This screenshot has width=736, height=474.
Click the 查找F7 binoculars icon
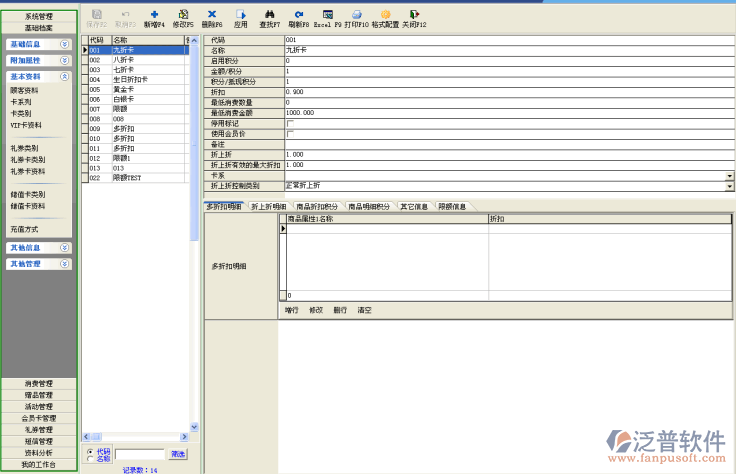269,13
